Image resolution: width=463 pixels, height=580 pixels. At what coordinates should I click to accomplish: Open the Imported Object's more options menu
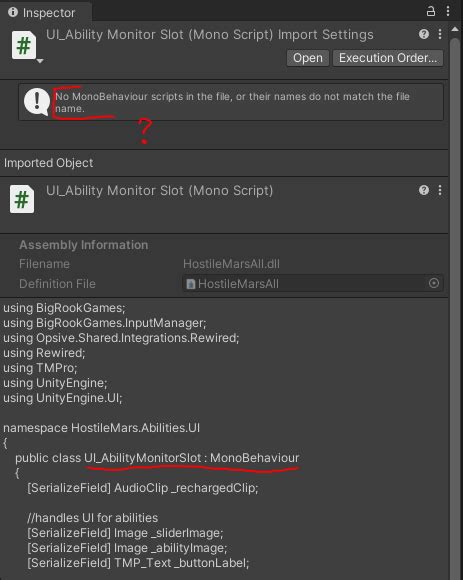point(440,190)
